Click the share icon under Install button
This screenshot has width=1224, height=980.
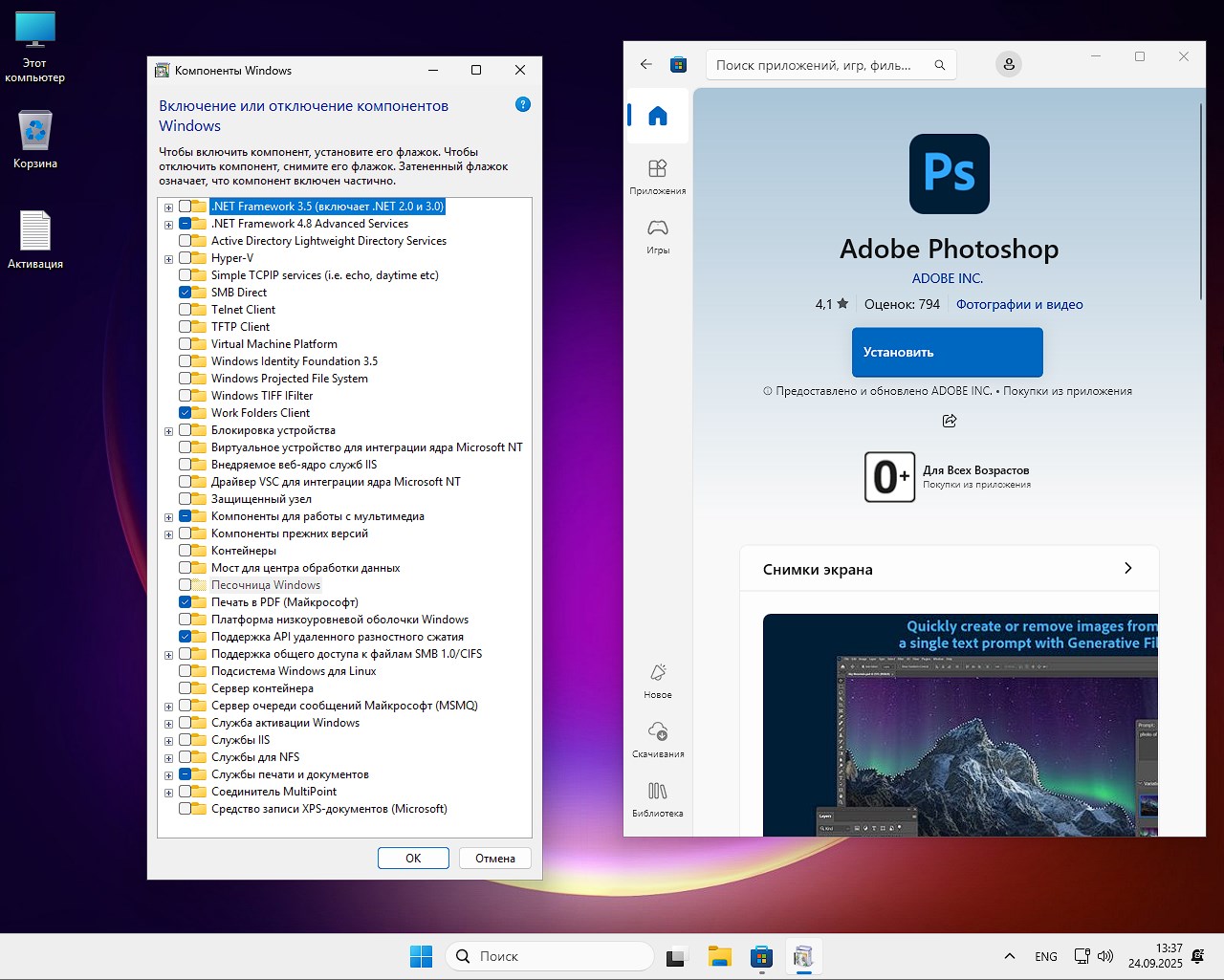(949, 421)
